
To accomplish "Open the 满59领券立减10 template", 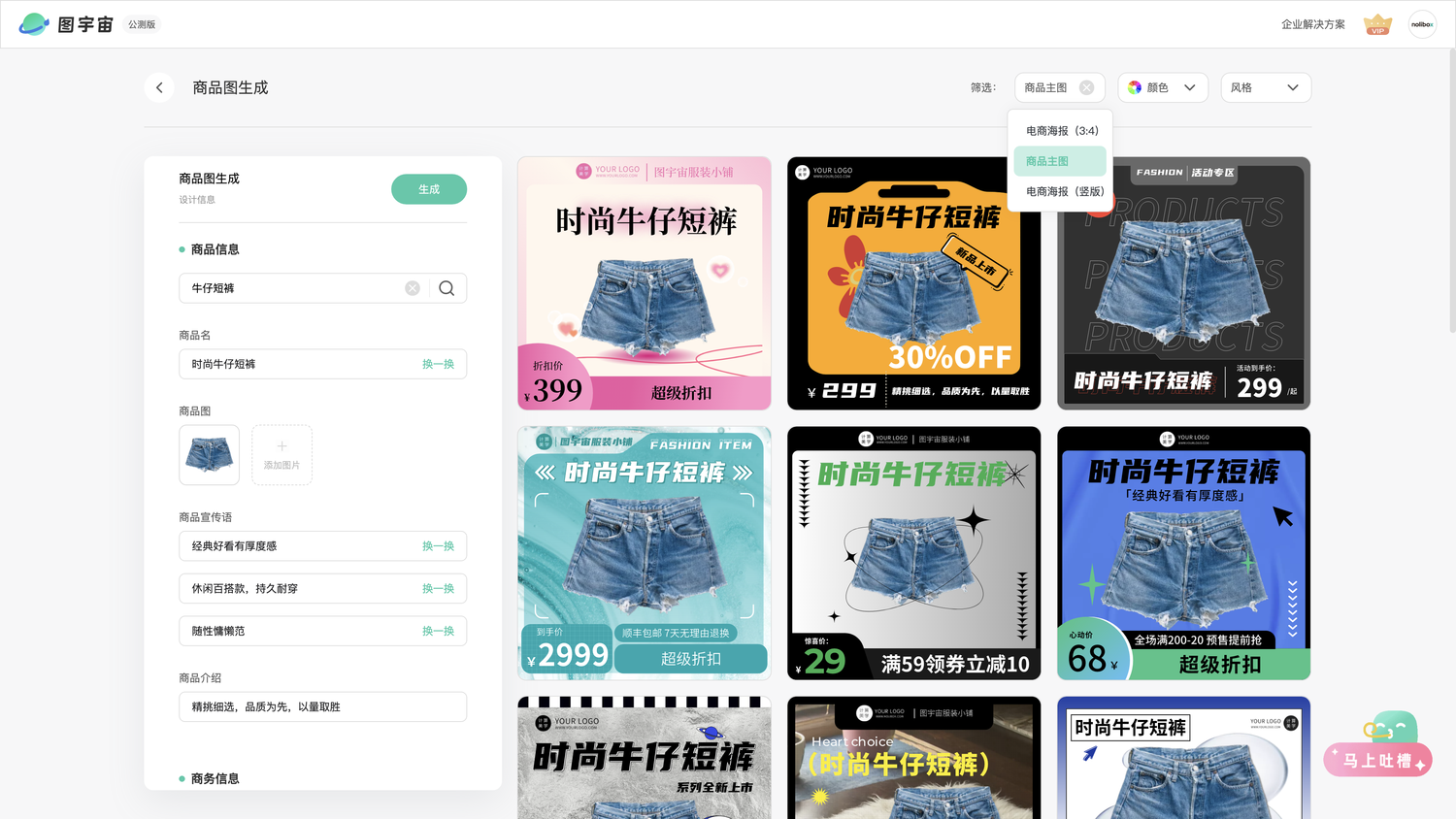I will tap(914, 553).
